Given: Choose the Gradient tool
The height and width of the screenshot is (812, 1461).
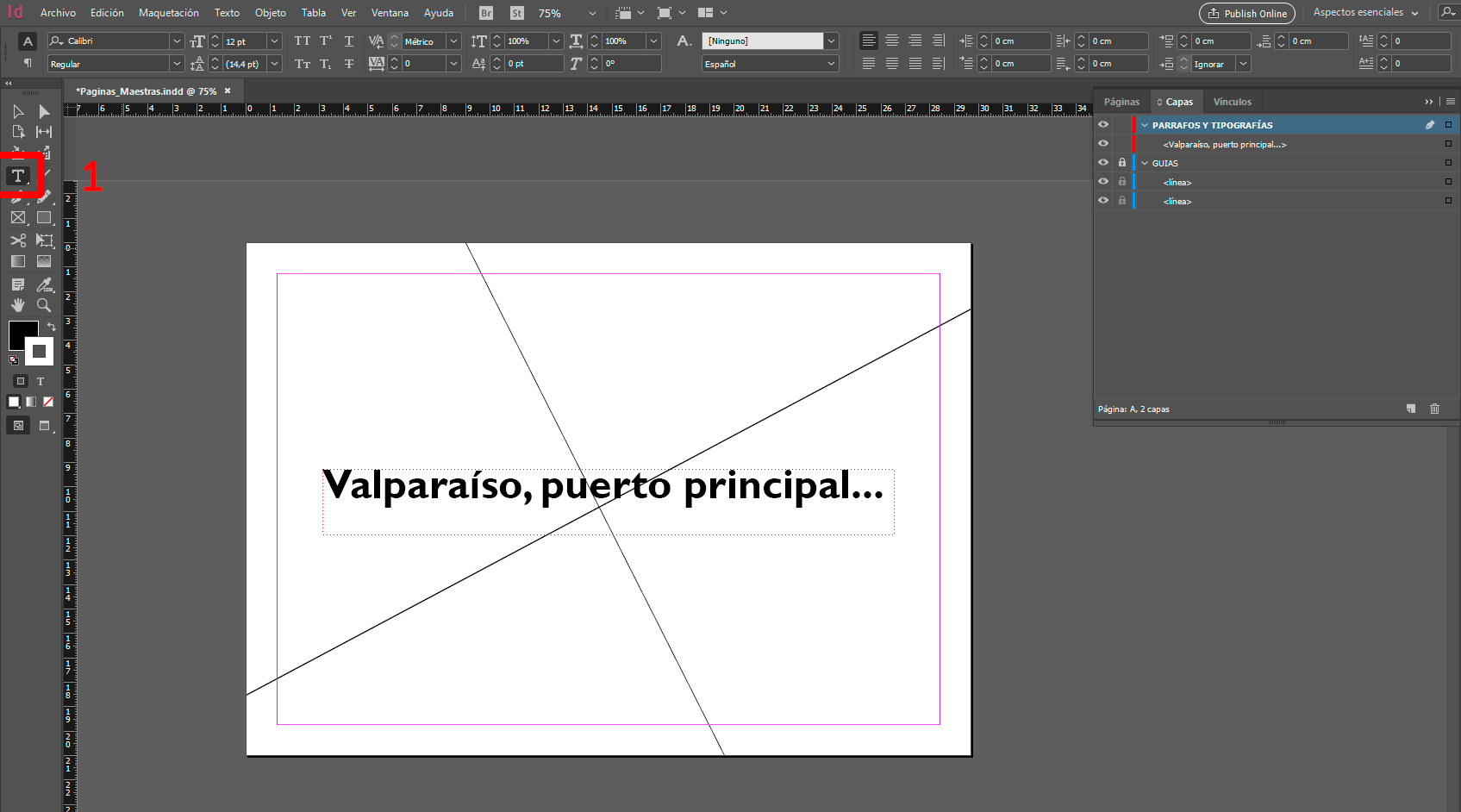Looking at the screenshot, I should pyautogui.click(x=18, y=261).
